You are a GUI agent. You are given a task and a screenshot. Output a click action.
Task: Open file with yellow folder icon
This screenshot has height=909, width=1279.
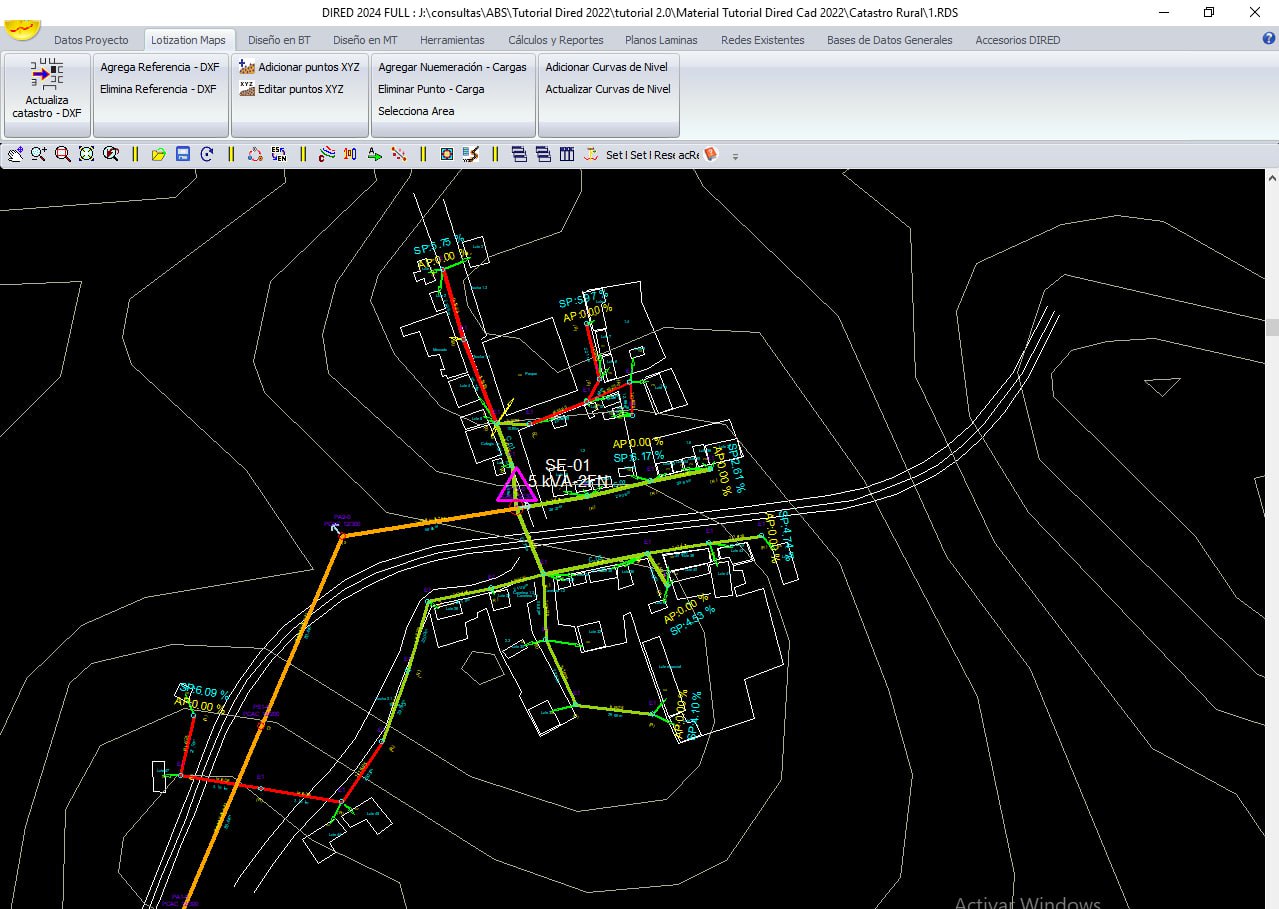click(159, 154)
